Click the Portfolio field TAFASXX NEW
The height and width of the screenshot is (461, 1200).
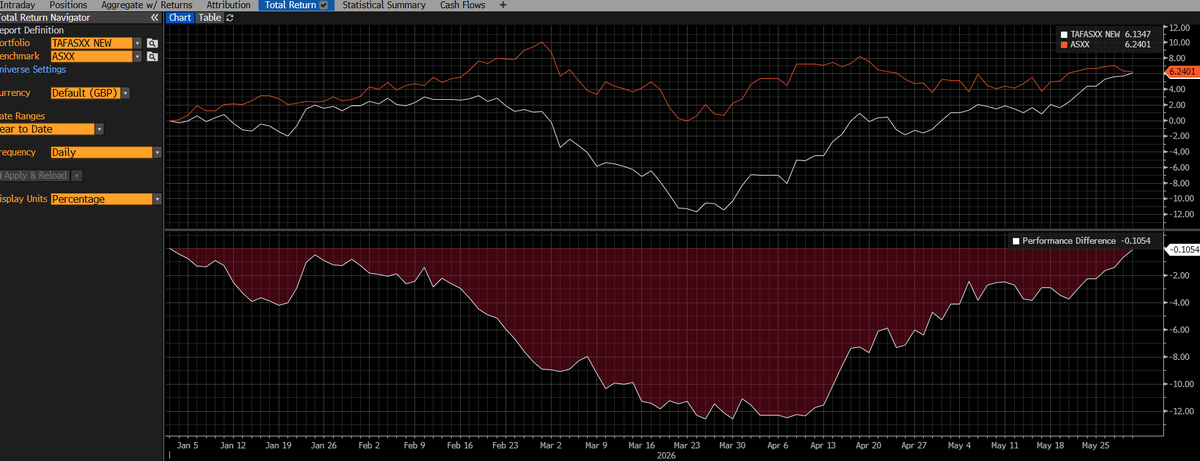tap(91, 44)
